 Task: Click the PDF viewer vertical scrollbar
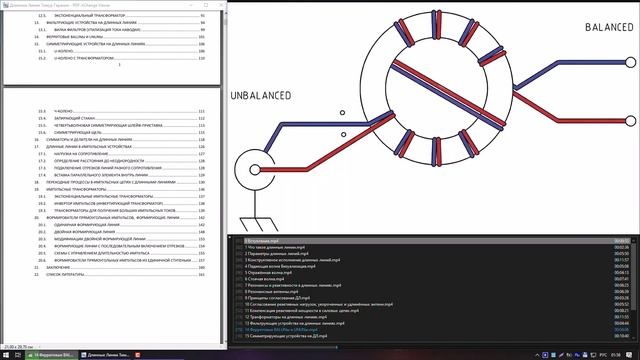(224, 178)
